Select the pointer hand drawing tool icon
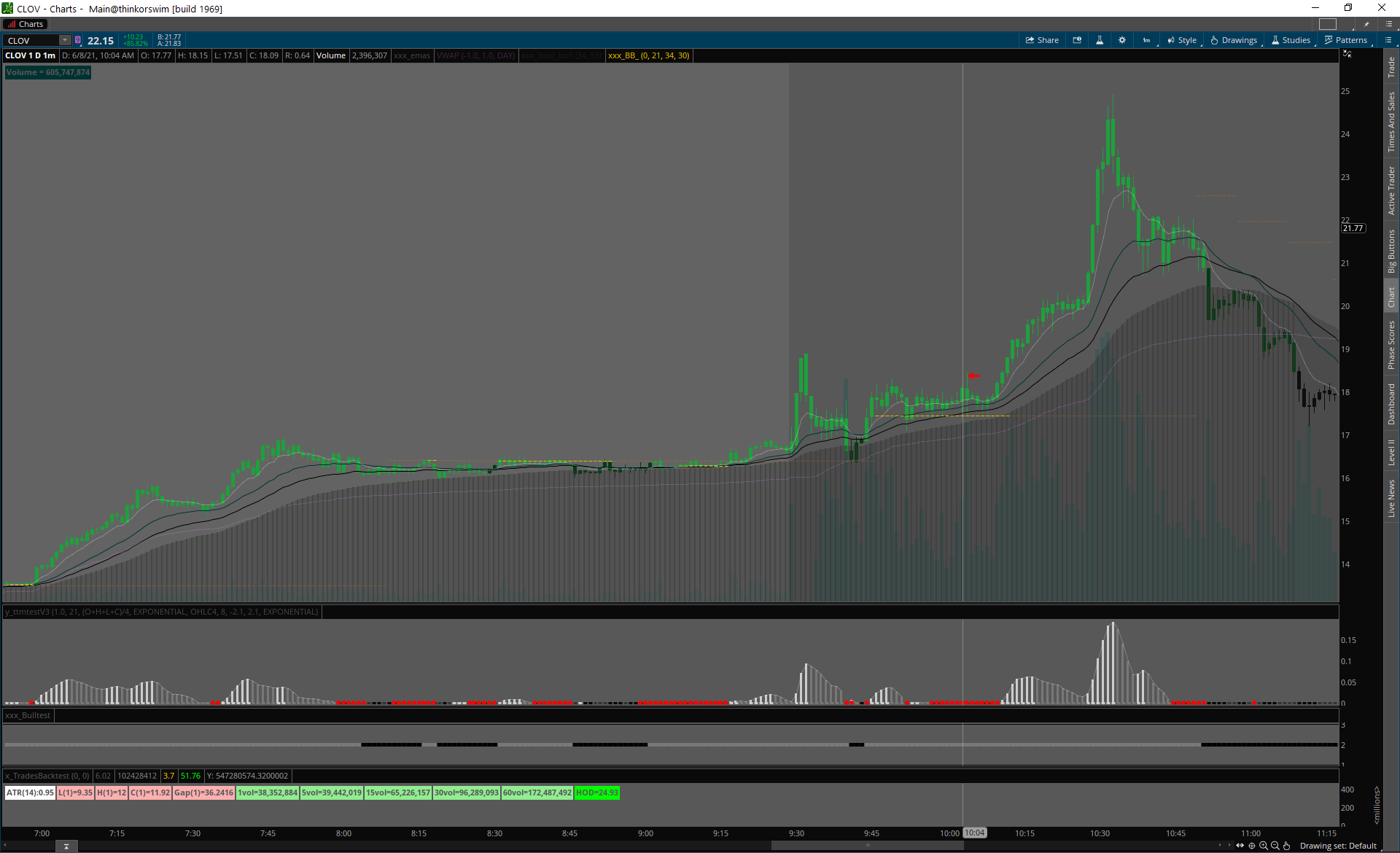The image size is (1400, 853). 1287,846
